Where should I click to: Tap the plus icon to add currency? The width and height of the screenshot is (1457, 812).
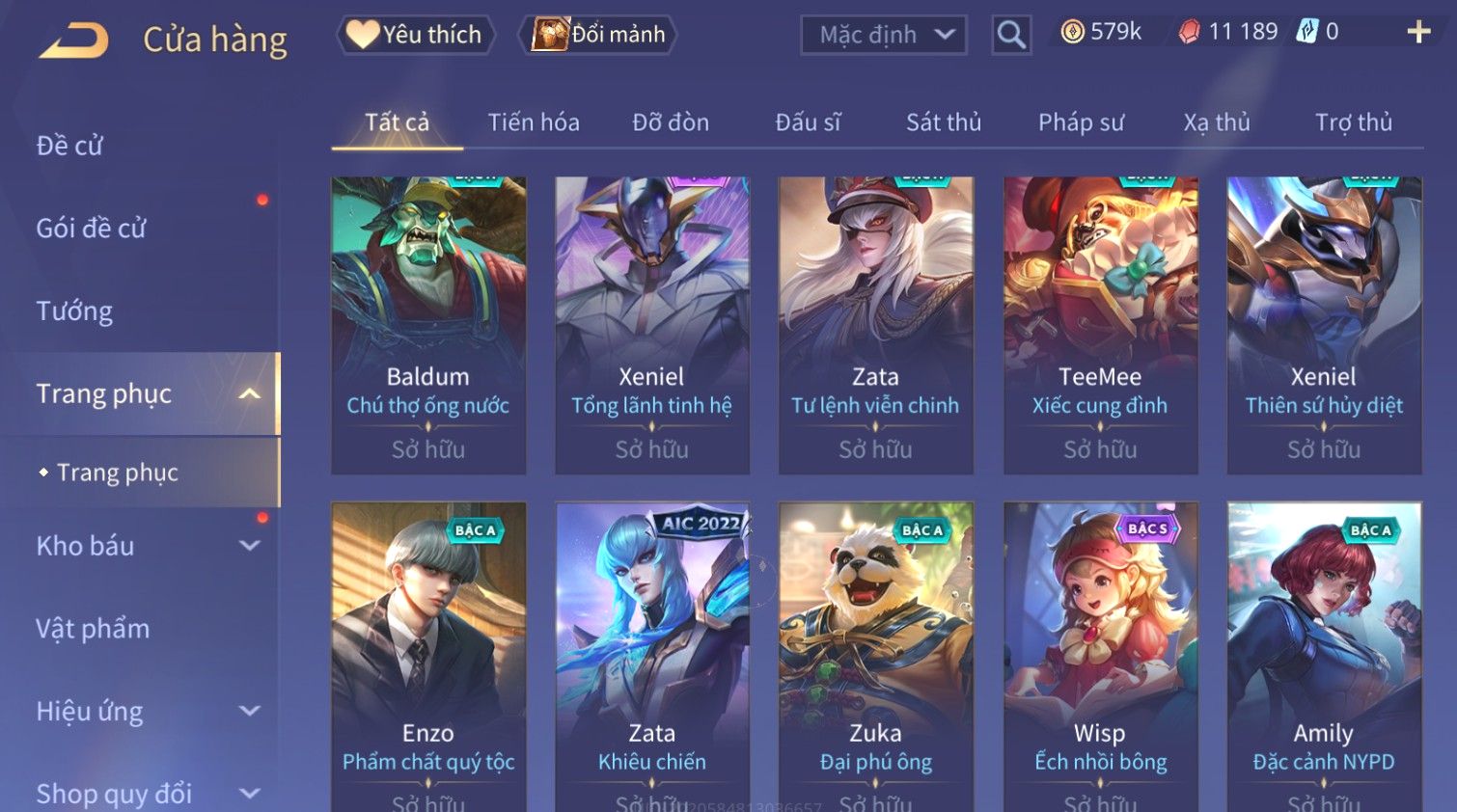click(x=1418, y=32)
